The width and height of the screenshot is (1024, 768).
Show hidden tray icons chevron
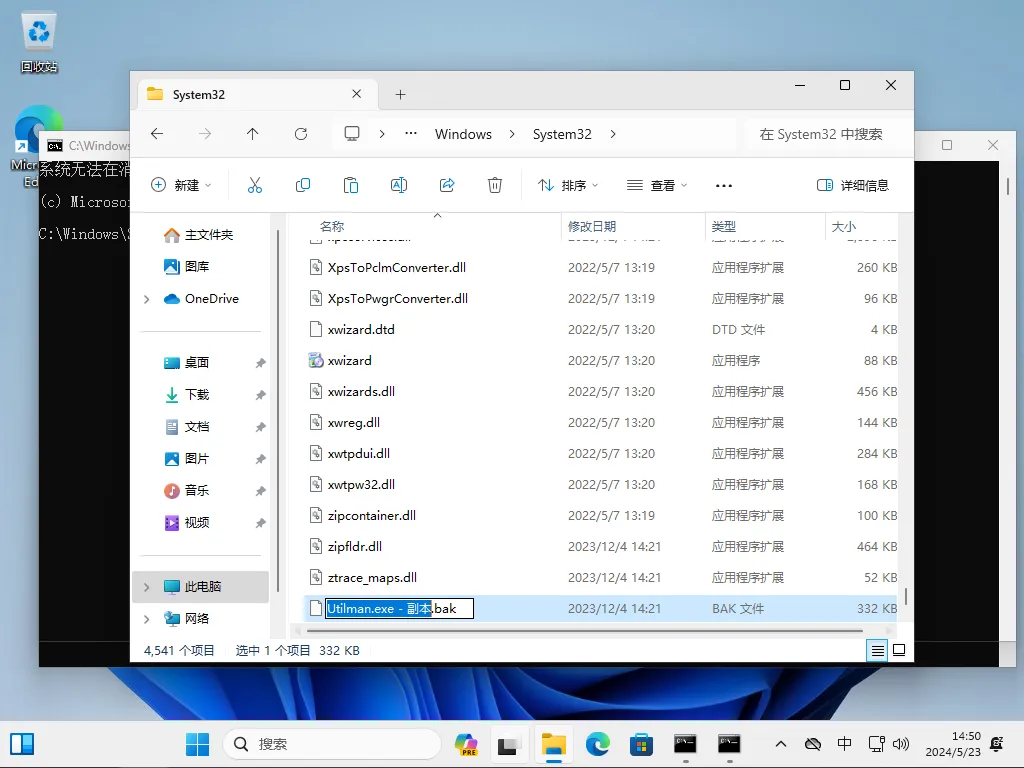click(x=780, y=744)
